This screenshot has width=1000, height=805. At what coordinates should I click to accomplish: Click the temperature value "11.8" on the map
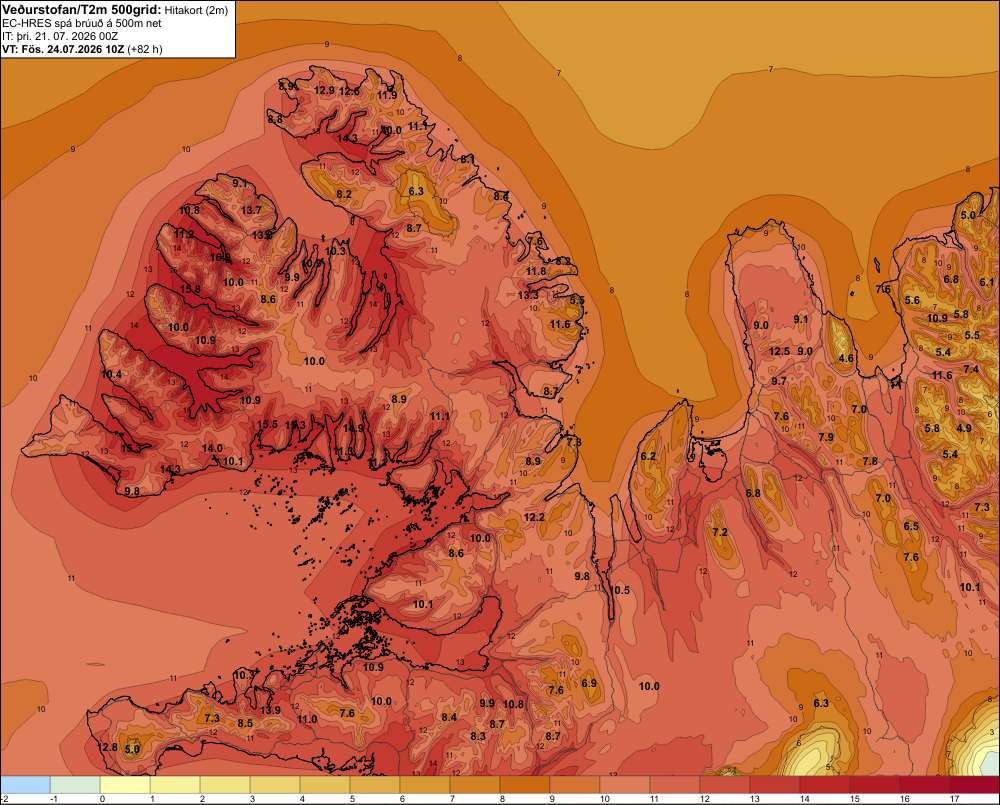pos(536,271)
